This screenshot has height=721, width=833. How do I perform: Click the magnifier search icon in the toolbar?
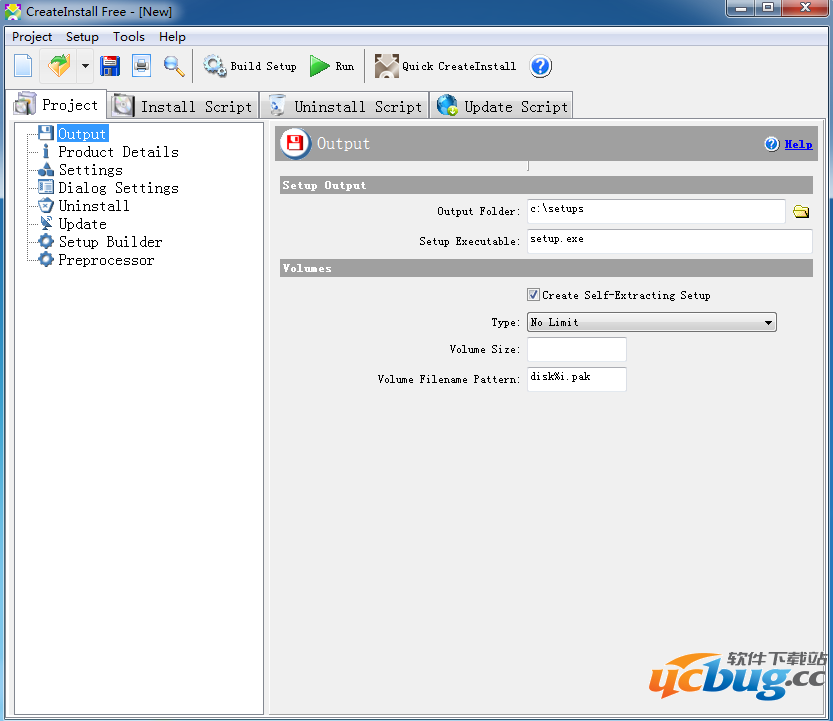pyautogui.click(x=174, y=67)
